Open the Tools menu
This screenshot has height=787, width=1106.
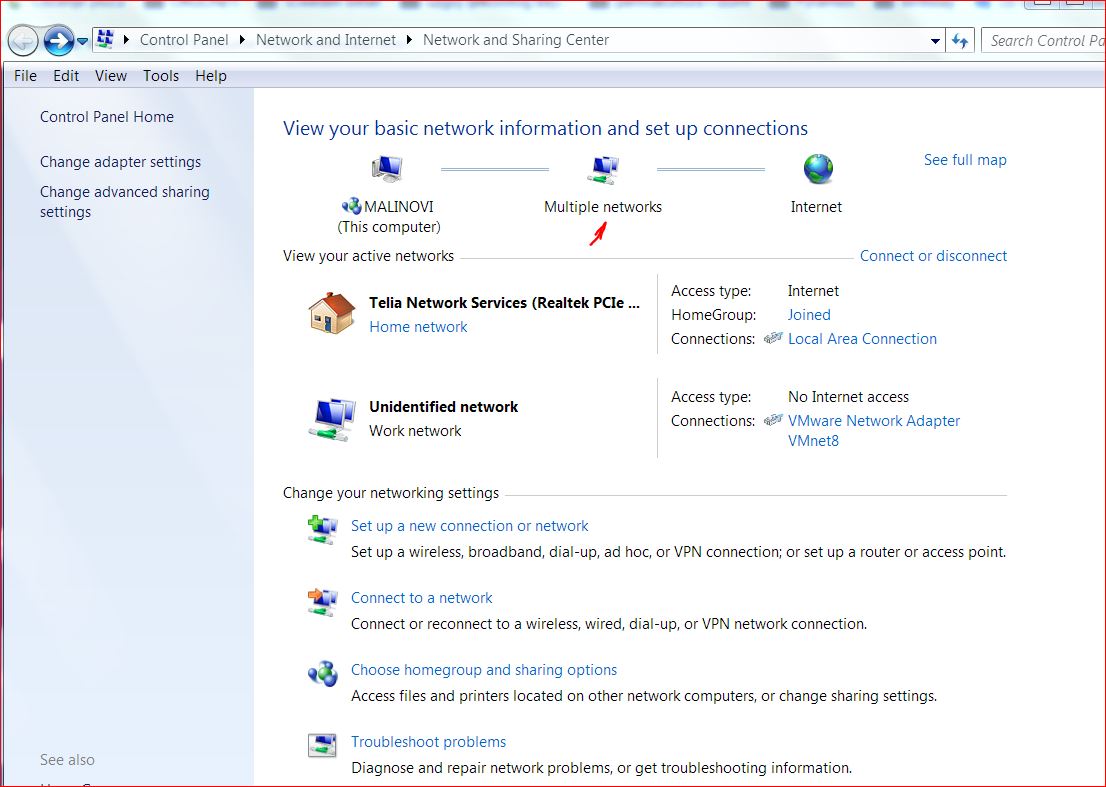161,76
